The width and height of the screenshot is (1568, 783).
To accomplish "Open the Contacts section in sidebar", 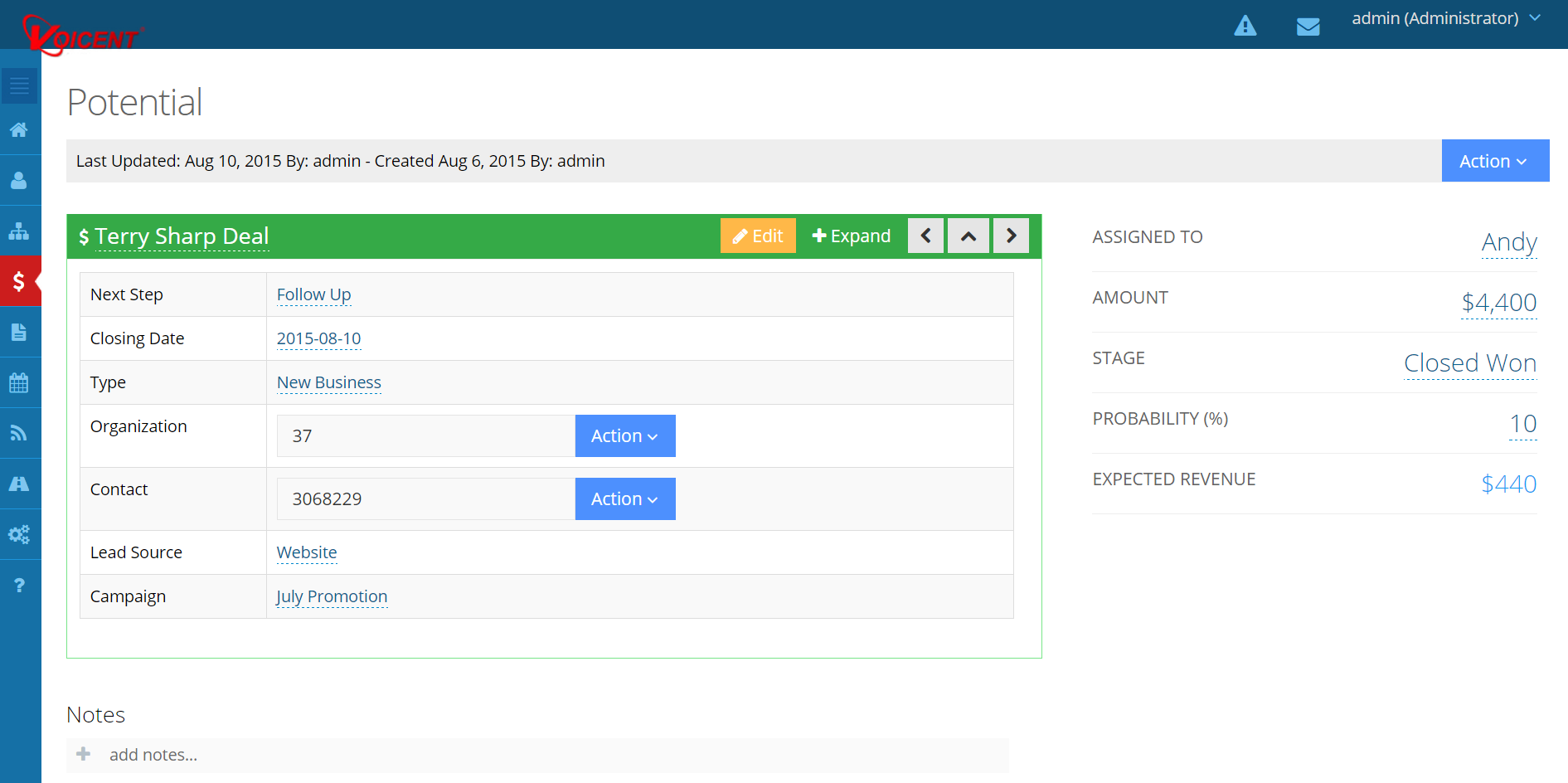I will point(20,179).
